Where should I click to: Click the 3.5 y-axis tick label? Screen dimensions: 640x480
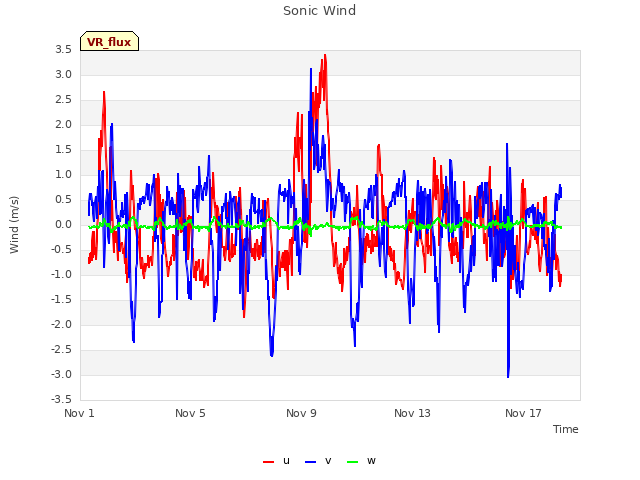[64, 50]
